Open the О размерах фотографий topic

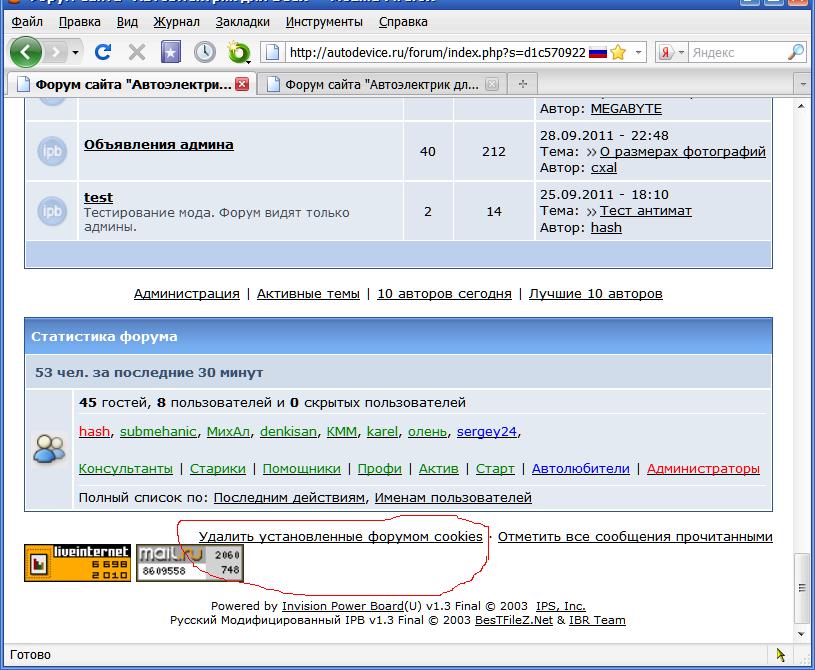(682, 151)
